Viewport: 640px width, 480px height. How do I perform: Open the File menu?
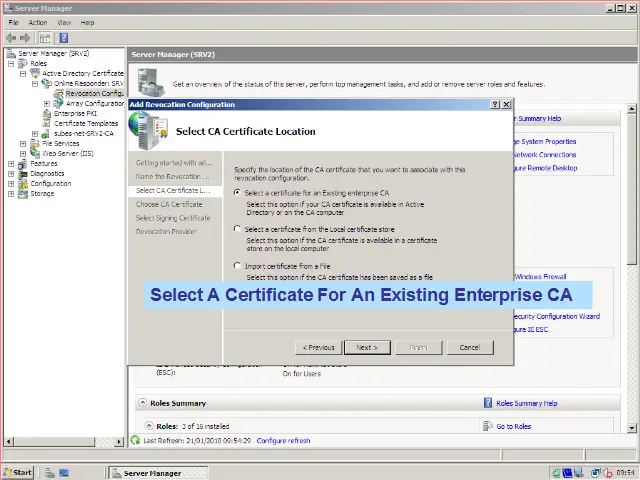pos(13,22)
